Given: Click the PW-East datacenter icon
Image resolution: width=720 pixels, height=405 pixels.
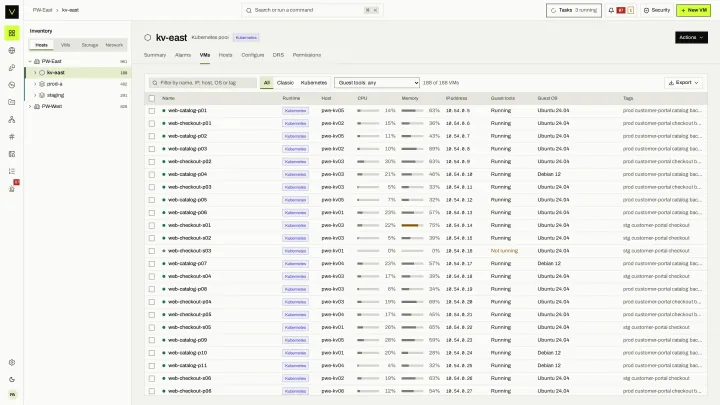Looking at the screenshot, I should click(37, 61).
